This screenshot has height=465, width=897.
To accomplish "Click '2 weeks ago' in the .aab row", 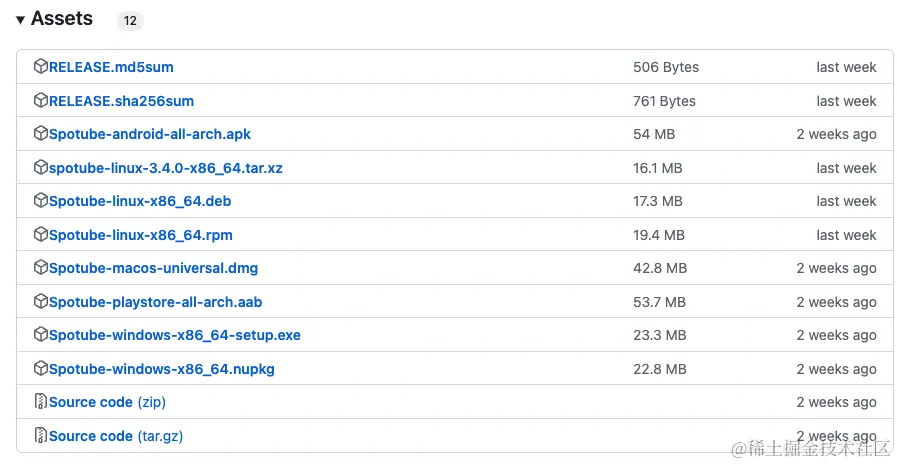I will [836, 301].
